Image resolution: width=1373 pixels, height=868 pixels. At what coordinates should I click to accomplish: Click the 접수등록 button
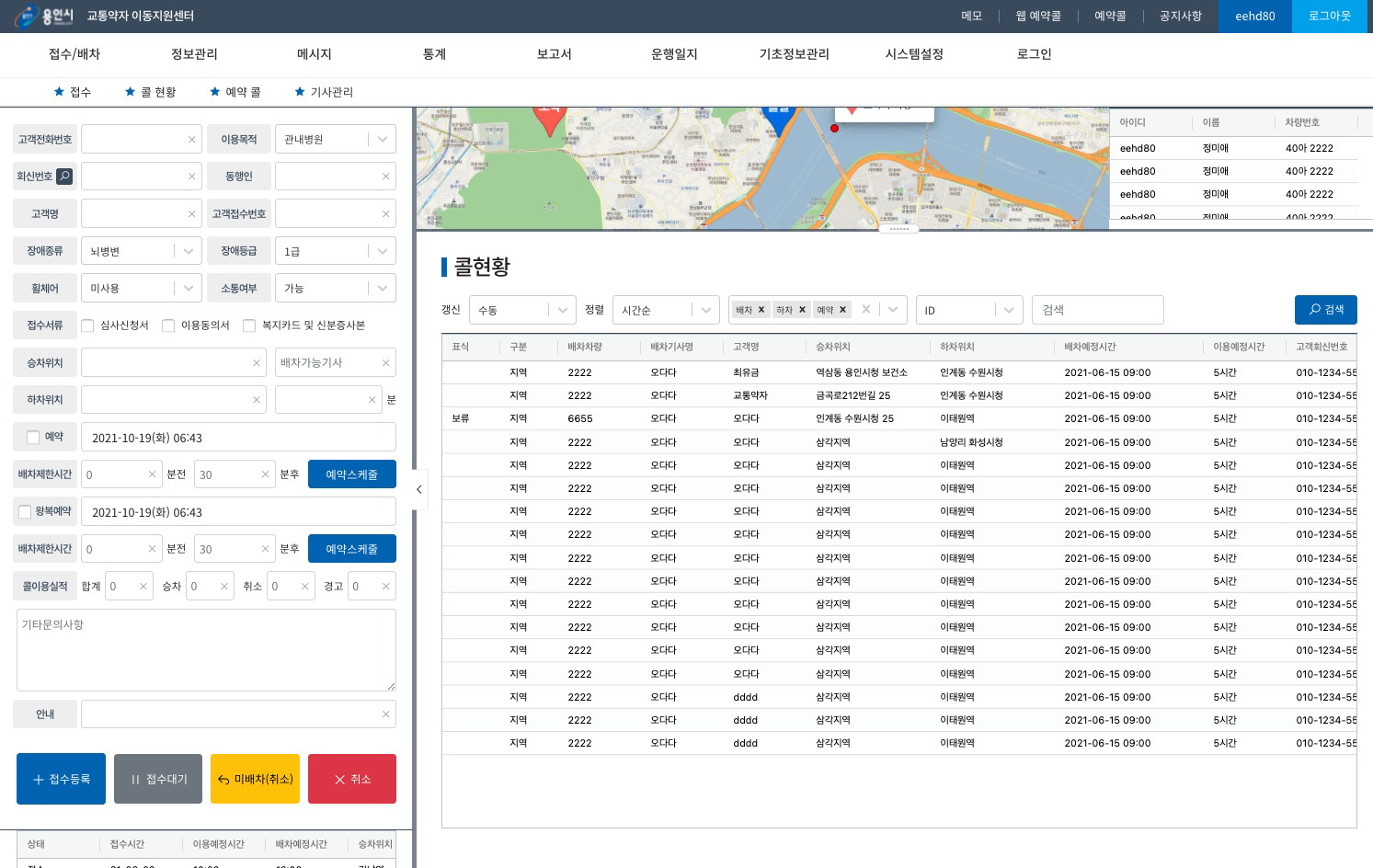tap(62, 779)
